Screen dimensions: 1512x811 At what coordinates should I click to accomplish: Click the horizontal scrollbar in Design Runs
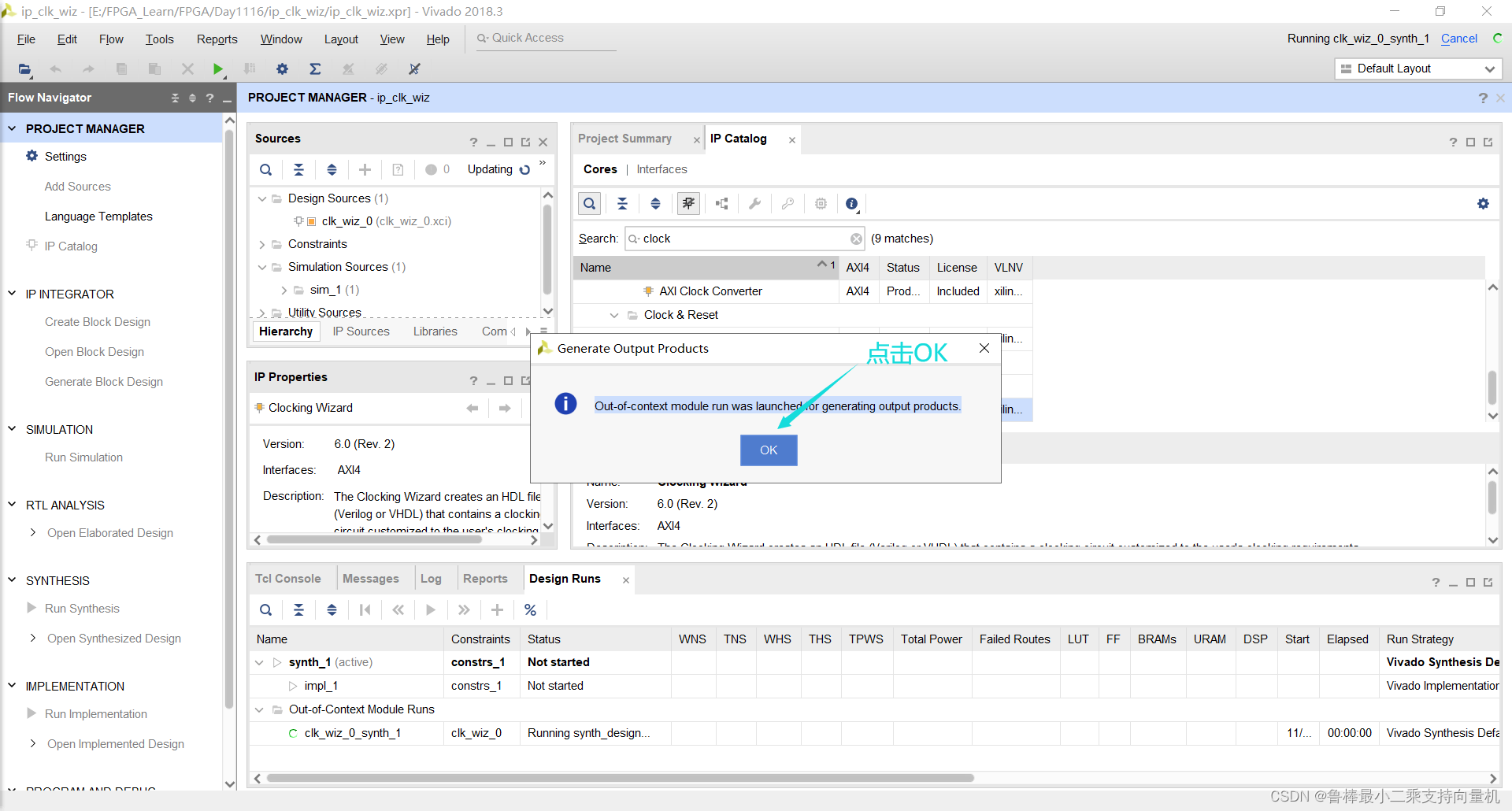(x=621, y=778)
